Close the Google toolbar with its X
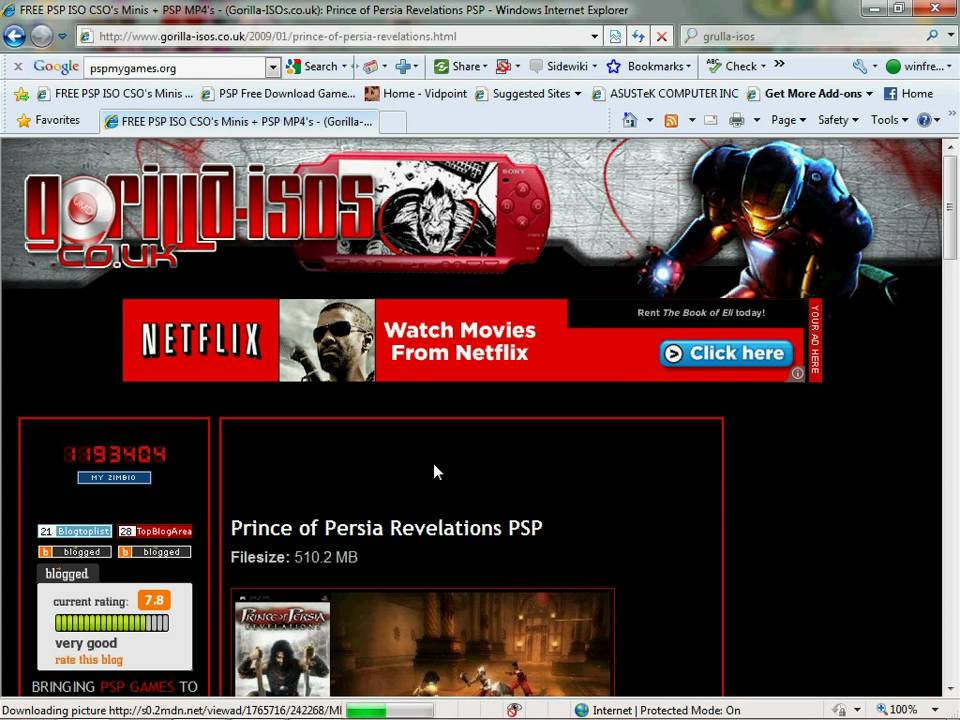This screenshot has width=960, height=720. coord(18,66)
